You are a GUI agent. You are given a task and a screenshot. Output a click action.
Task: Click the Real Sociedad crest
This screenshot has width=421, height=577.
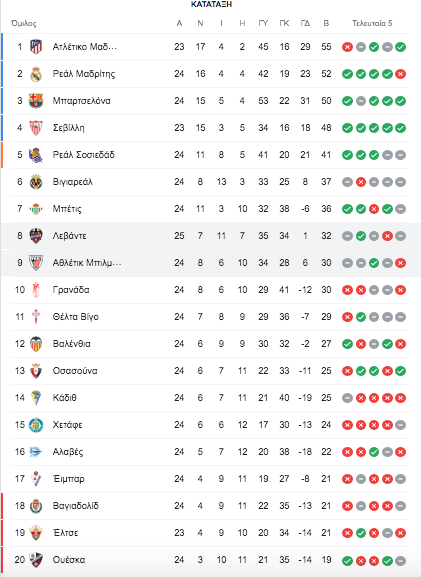tap(36, 155)
